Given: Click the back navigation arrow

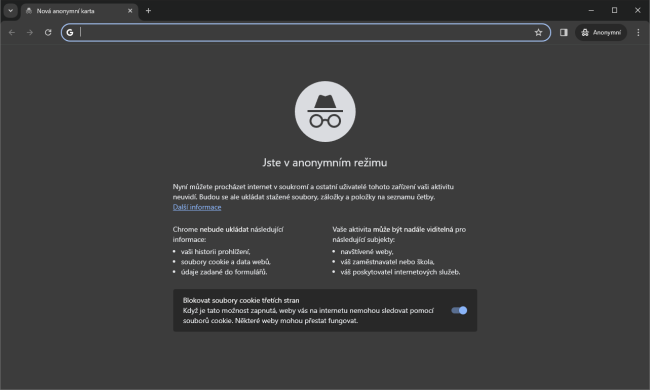Looking at the screenshot, I should [x=12, y=32].
